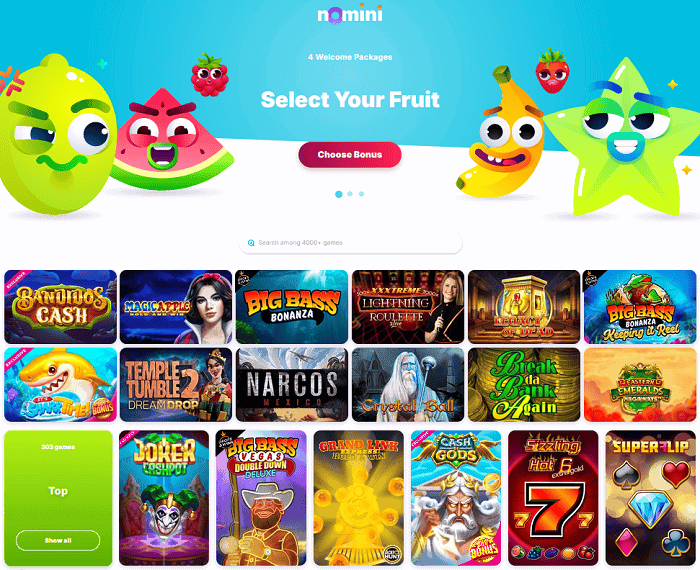Click the Choose Bonus button
This screenshot has height=570, width=700.
(x=350, y=155)
